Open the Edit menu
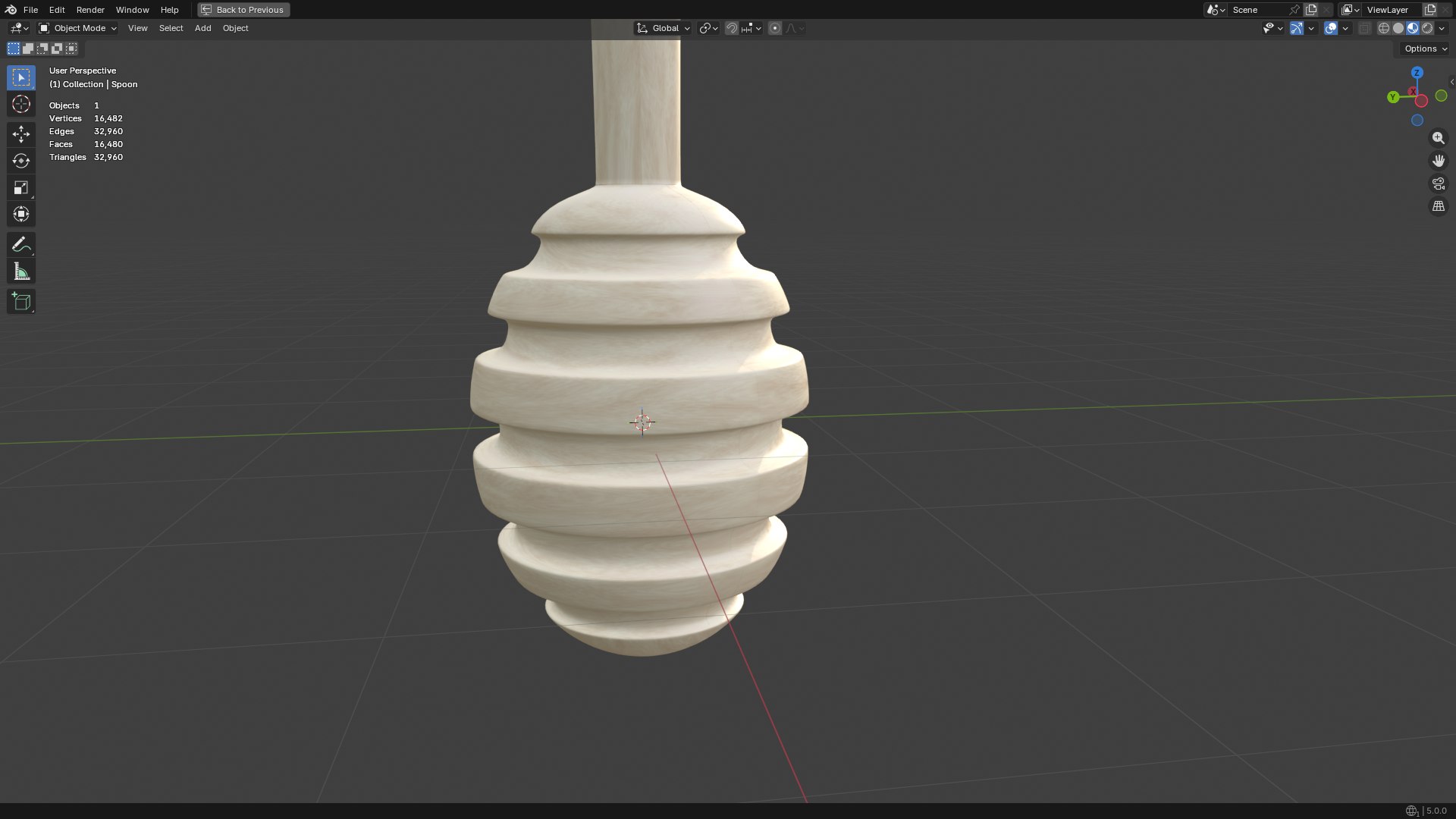The width and height of the screenshot is (1456, 819). pyautogui.click(x=57, y=10)
